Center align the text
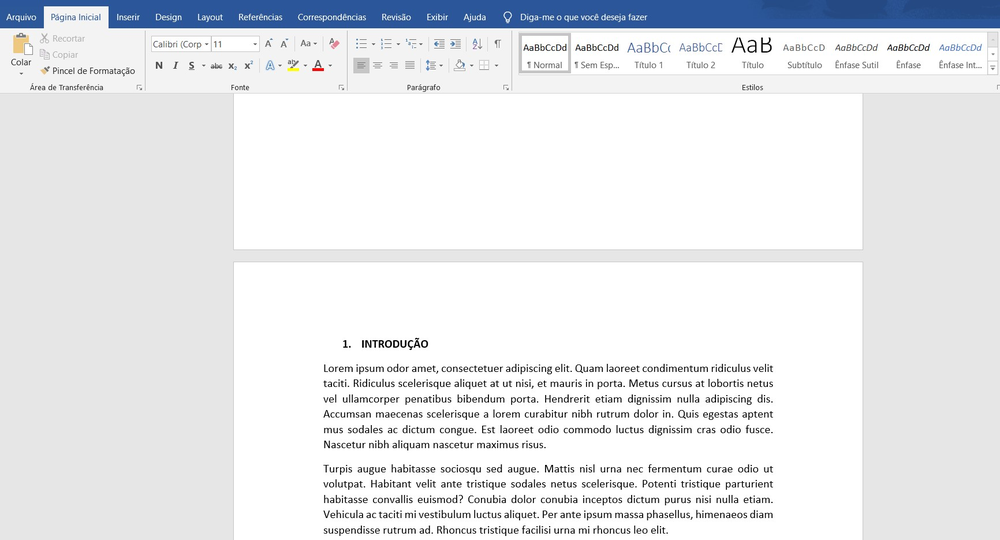1000x540 pixels. click(x=378, y=65)
